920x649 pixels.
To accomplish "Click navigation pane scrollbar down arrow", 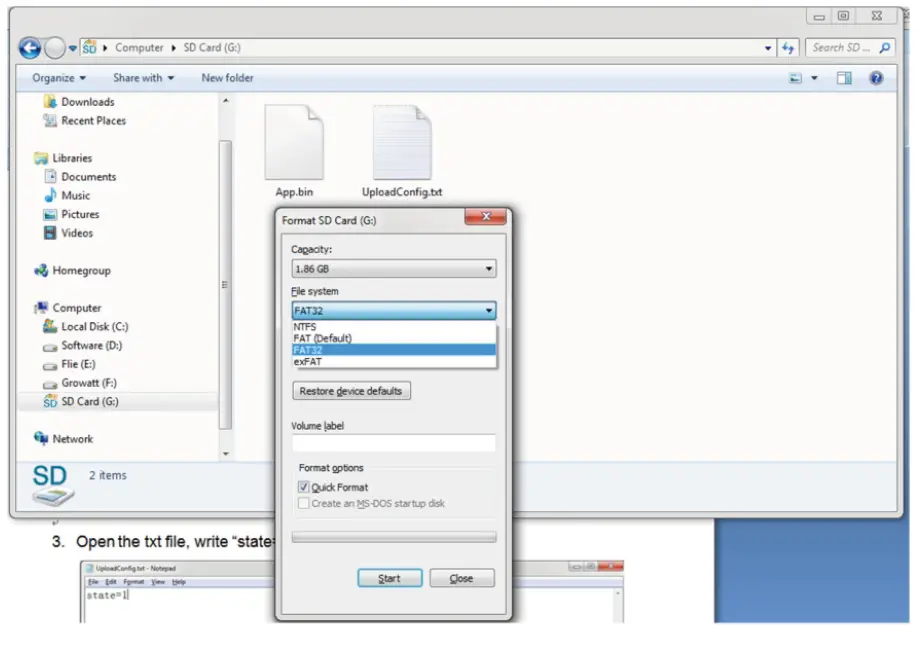I will point(225,454).
